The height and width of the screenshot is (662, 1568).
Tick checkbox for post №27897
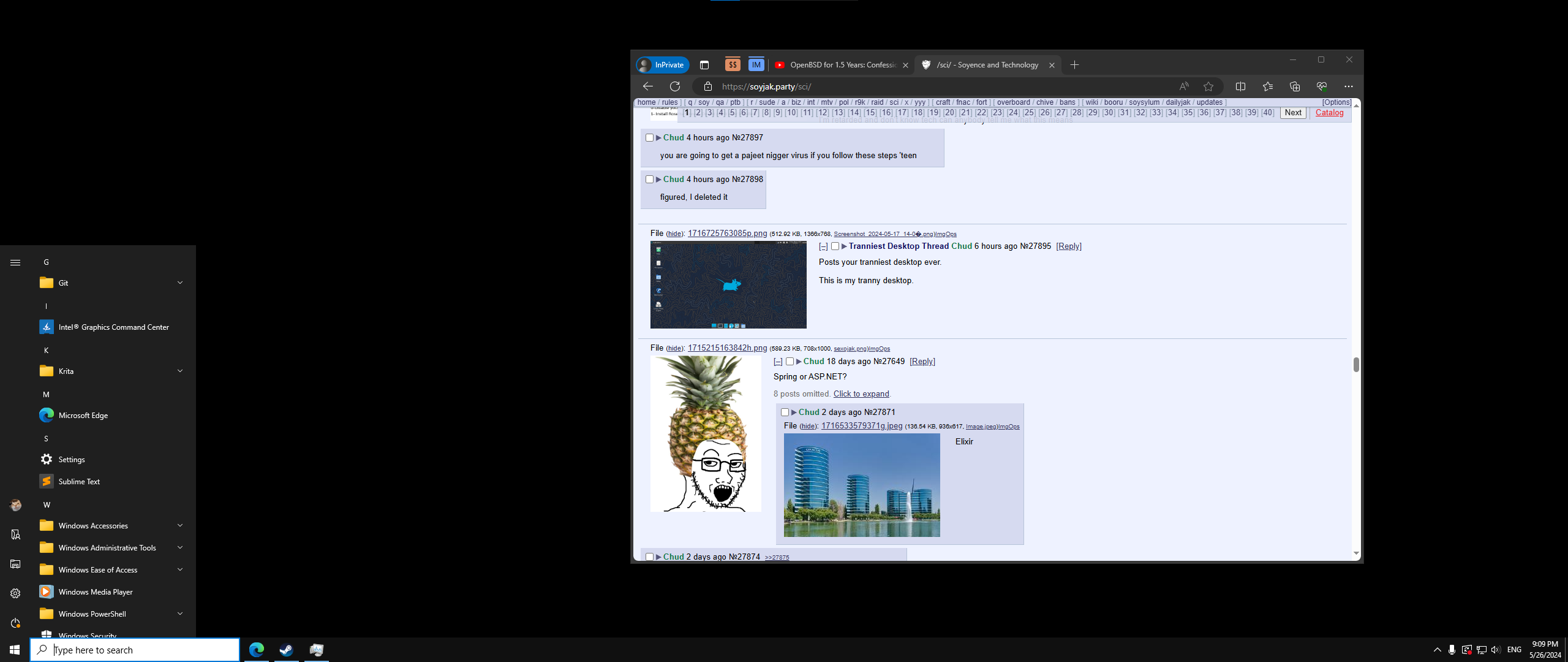(x=650, y=138)
